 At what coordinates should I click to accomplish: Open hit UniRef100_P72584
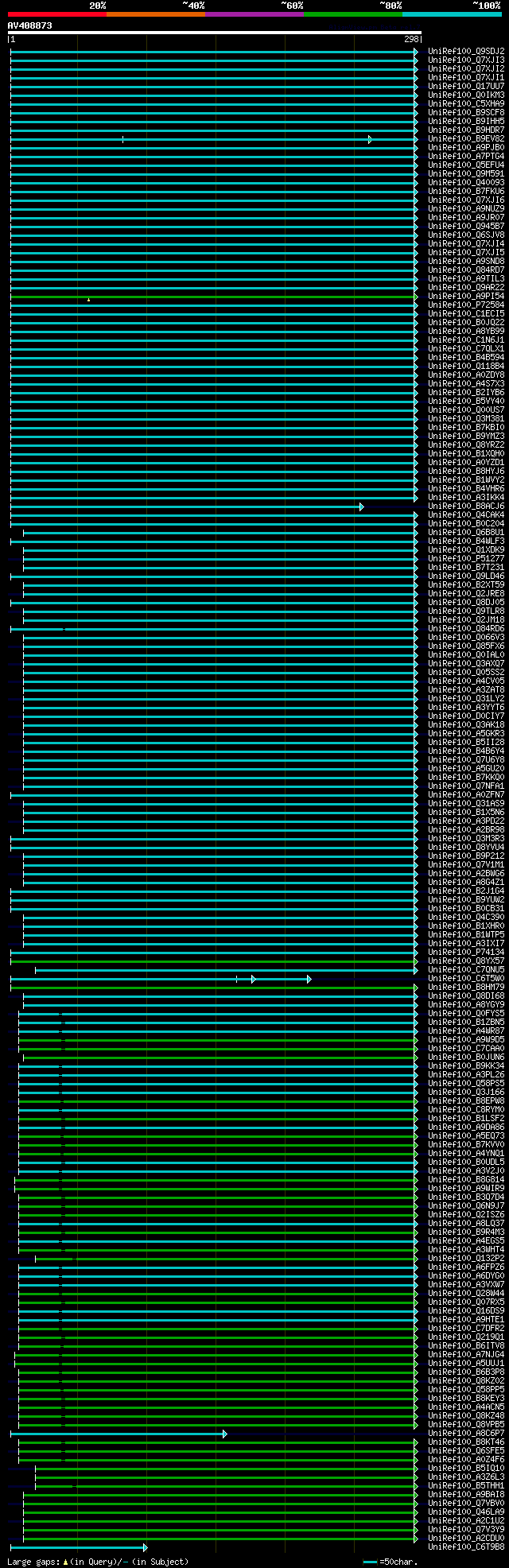point(466,305)
